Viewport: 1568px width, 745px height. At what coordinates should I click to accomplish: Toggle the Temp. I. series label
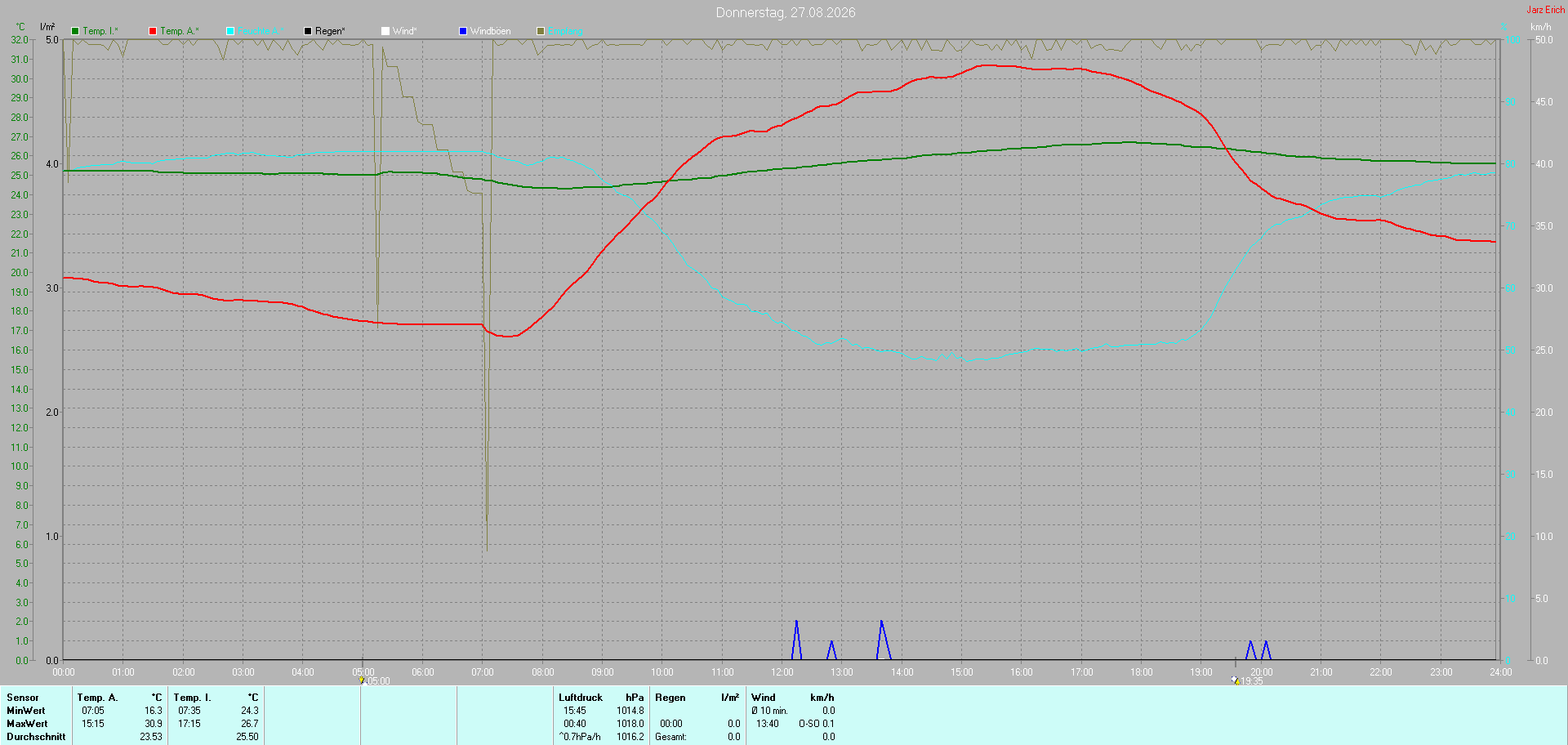pos(100,31)
